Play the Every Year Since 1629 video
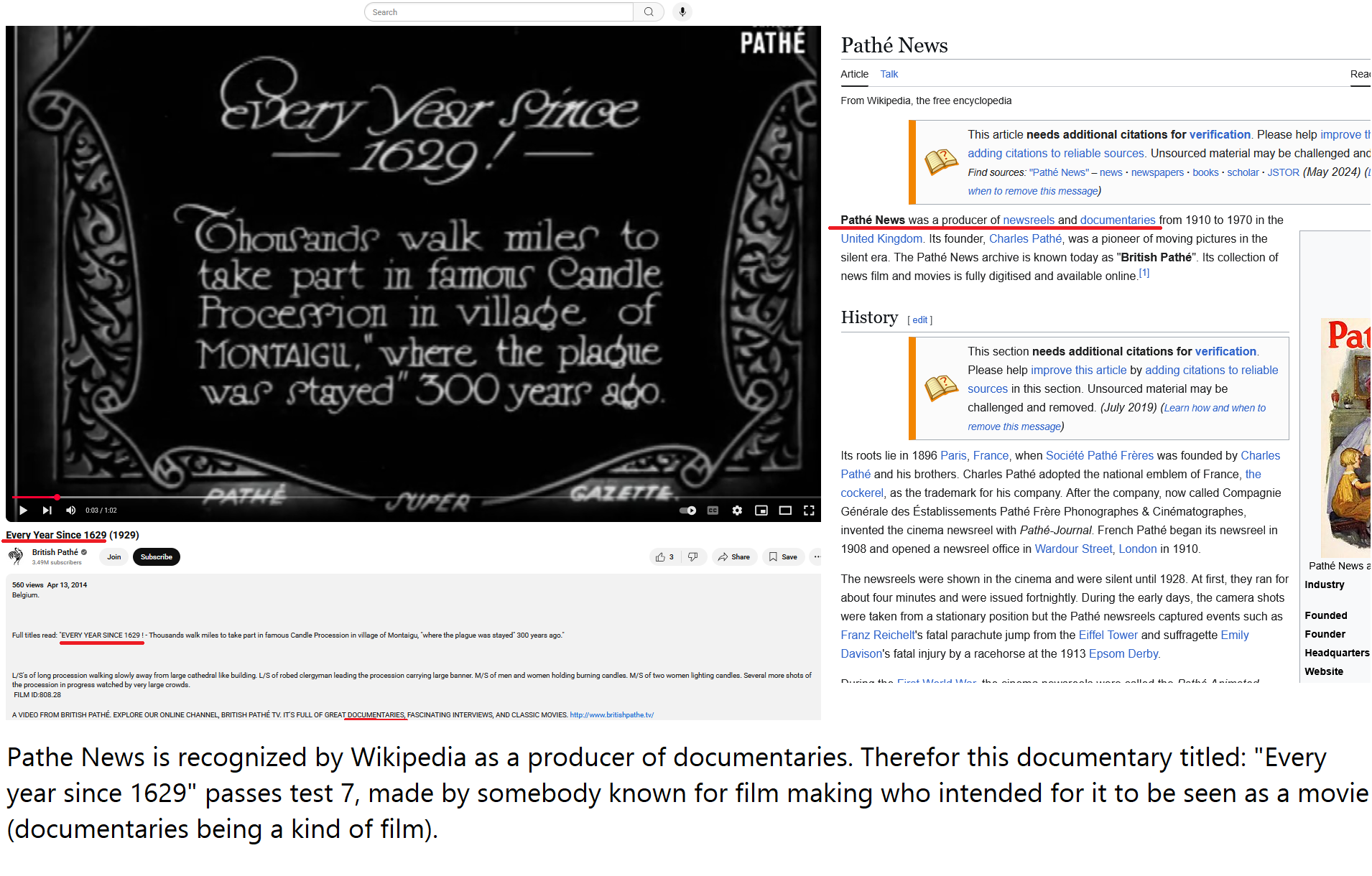This screenshot has height=876, width=1372. pyautogui.click(x=23, y=511)
